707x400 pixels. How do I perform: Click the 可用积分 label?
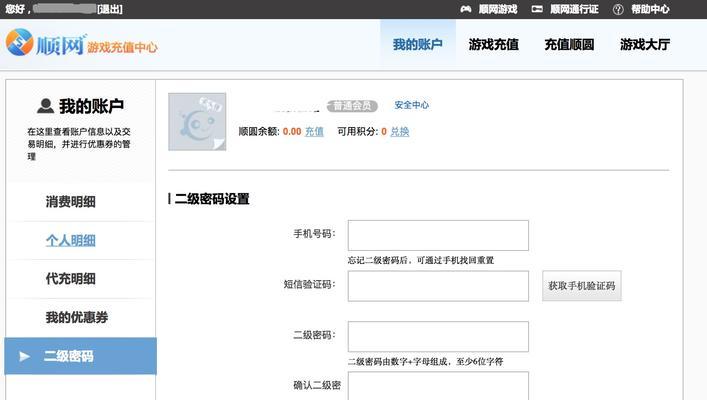click(358, 132)
